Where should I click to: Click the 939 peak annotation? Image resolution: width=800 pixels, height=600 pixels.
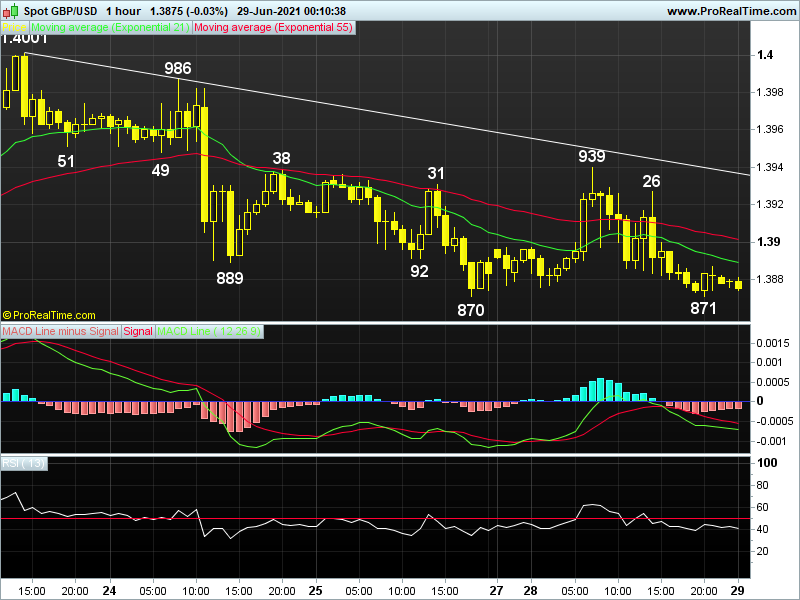click(591, 156)
